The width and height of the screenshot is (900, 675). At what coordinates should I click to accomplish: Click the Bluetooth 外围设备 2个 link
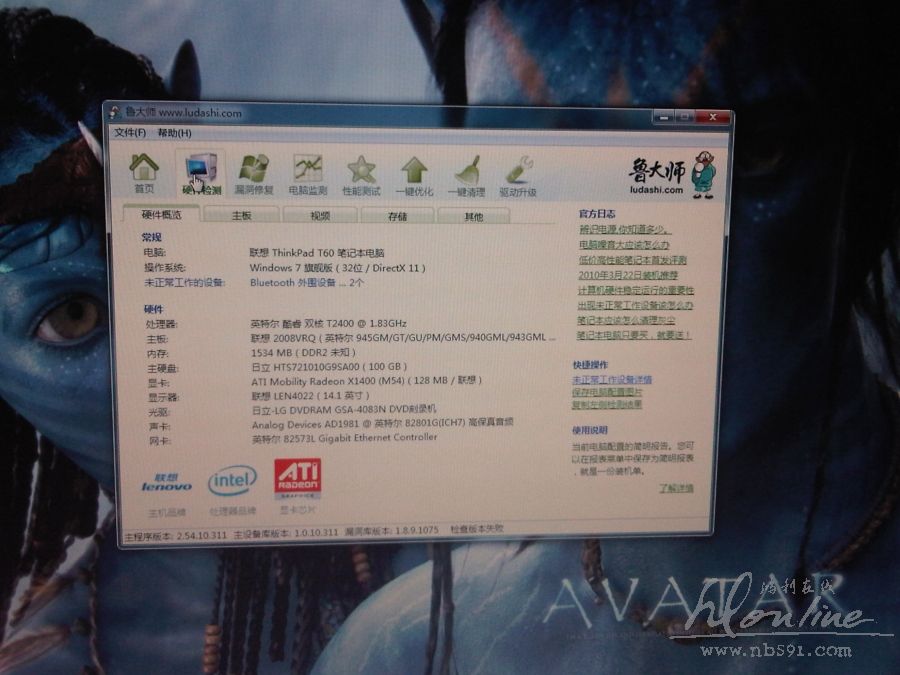click(x=307, y=282)
